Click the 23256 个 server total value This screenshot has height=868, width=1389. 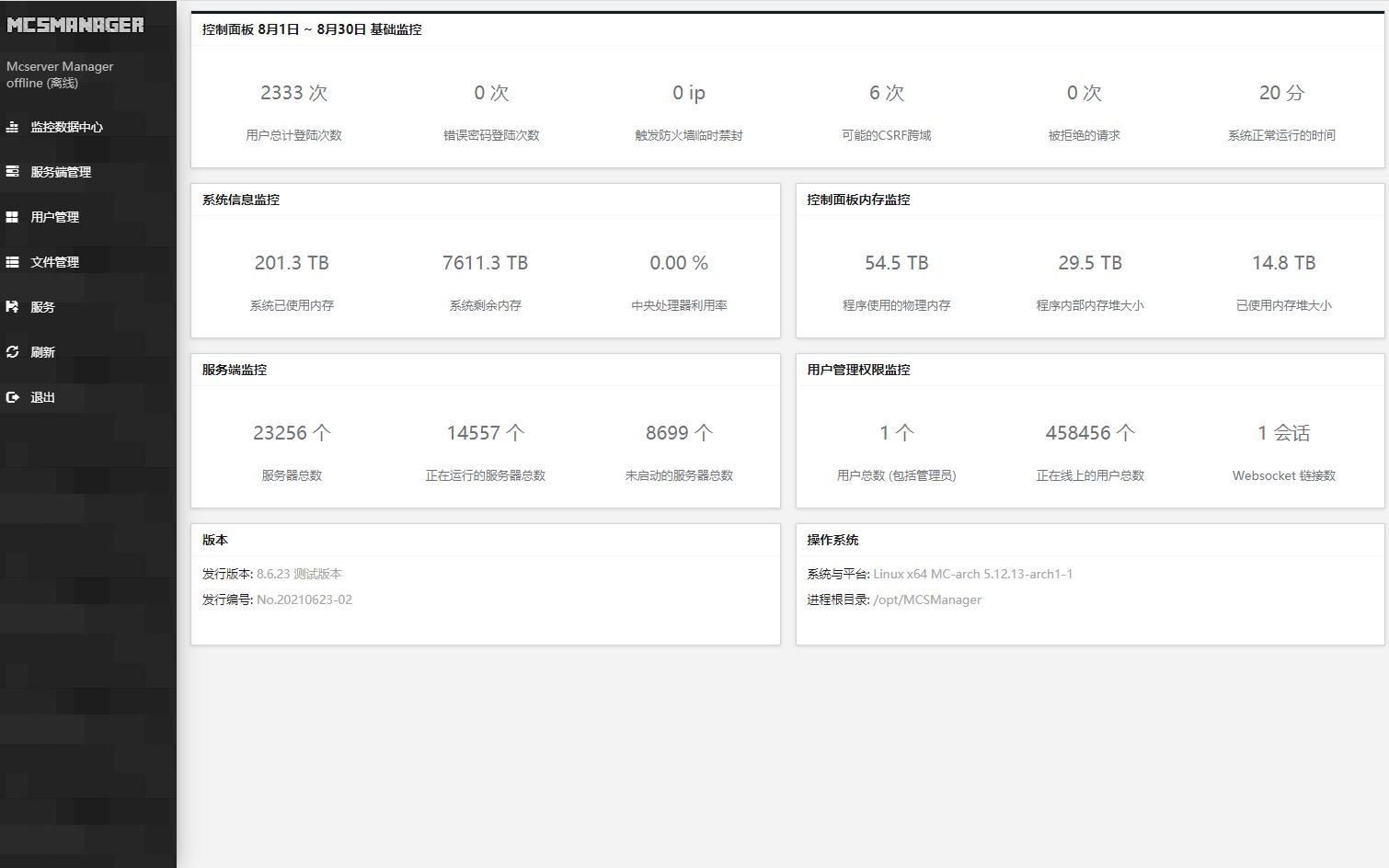tap(292, 433)
